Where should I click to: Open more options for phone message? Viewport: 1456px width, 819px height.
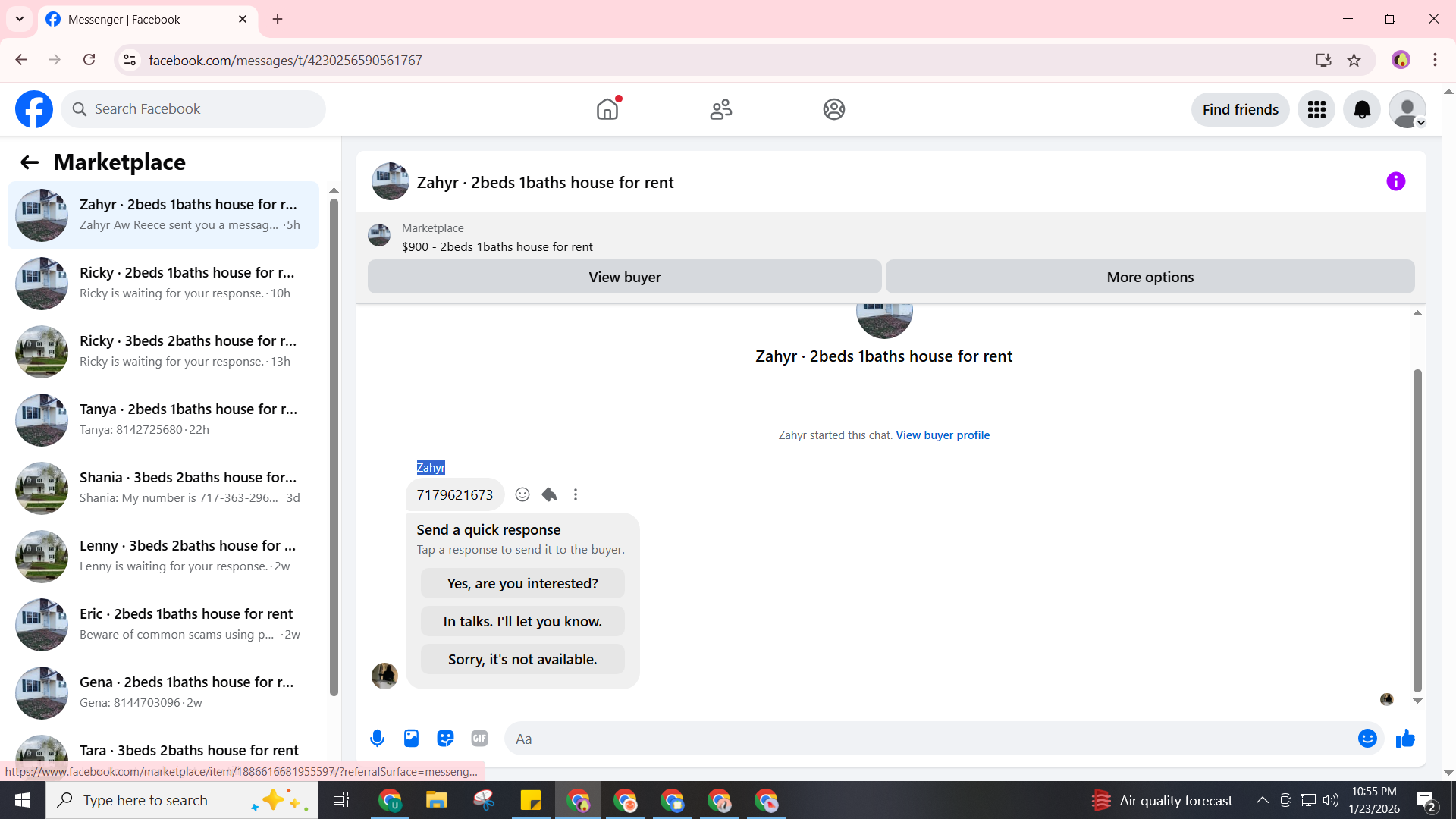(576, 494)
